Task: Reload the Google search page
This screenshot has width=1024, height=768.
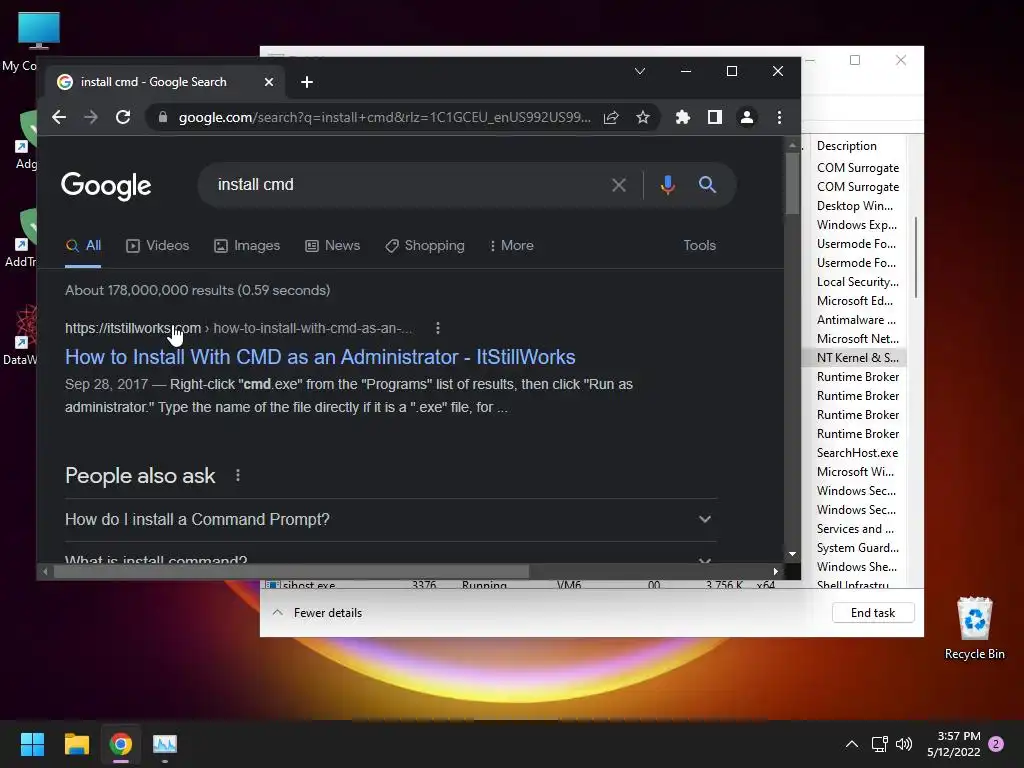Action: [x=123, y=118]
